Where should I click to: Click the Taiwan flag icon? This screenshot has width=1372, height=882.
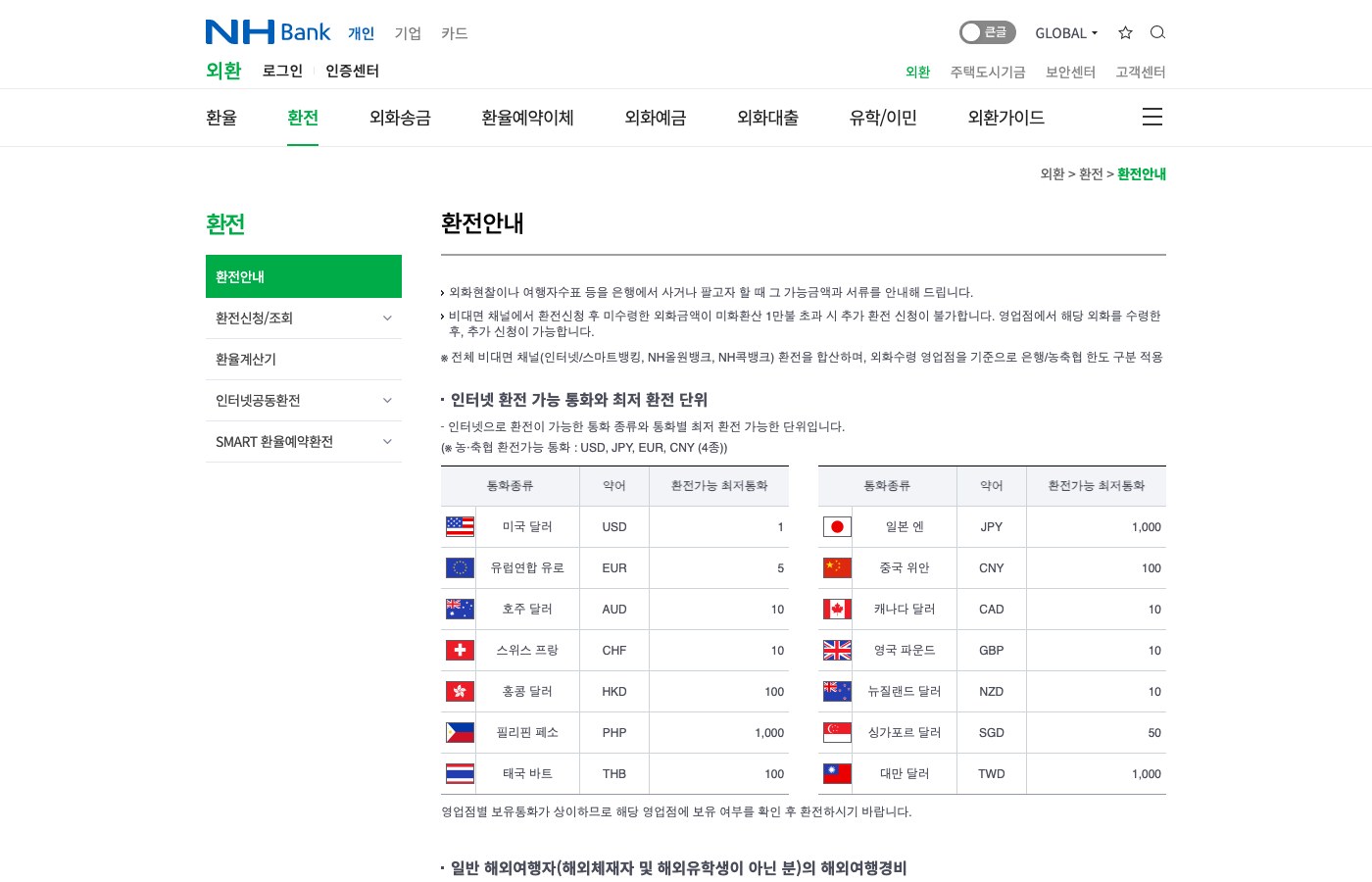837,773
